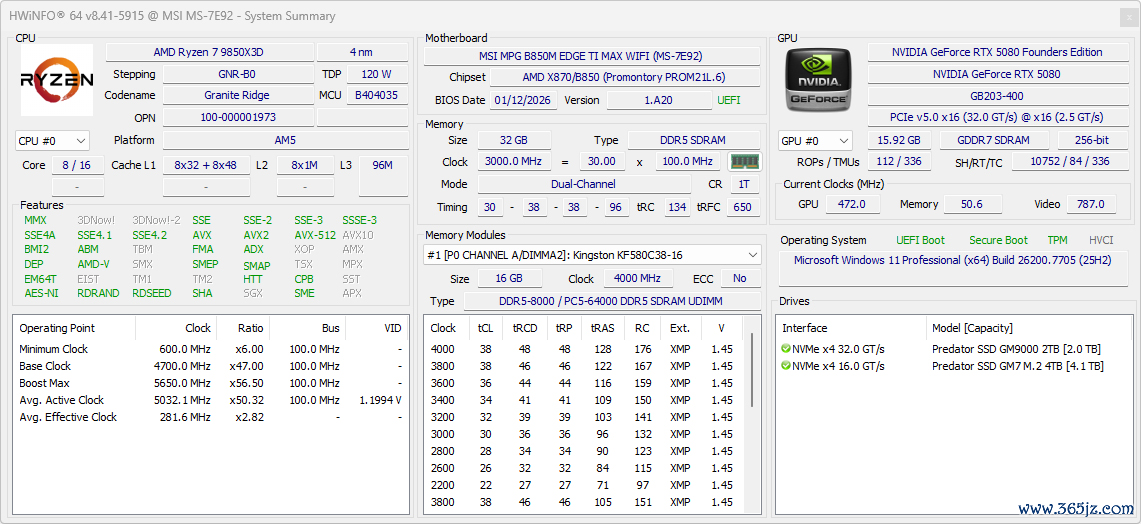Click the Windows 11 Professional OS text
Image resolution: width=1141 pixels, height=524 pixels.
(x=953, y=260)
